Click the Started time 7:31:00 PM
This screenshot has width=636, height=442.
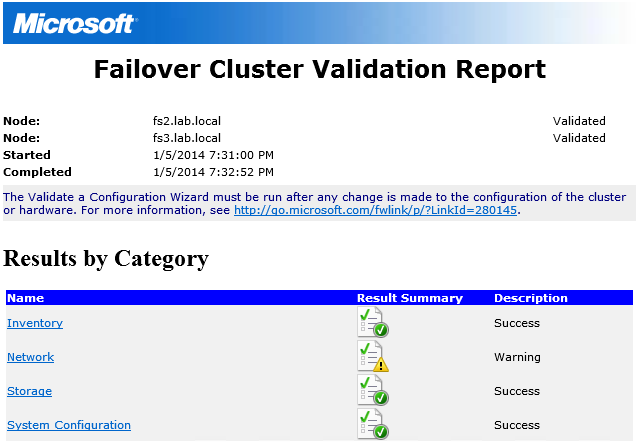tap(207, 155)
